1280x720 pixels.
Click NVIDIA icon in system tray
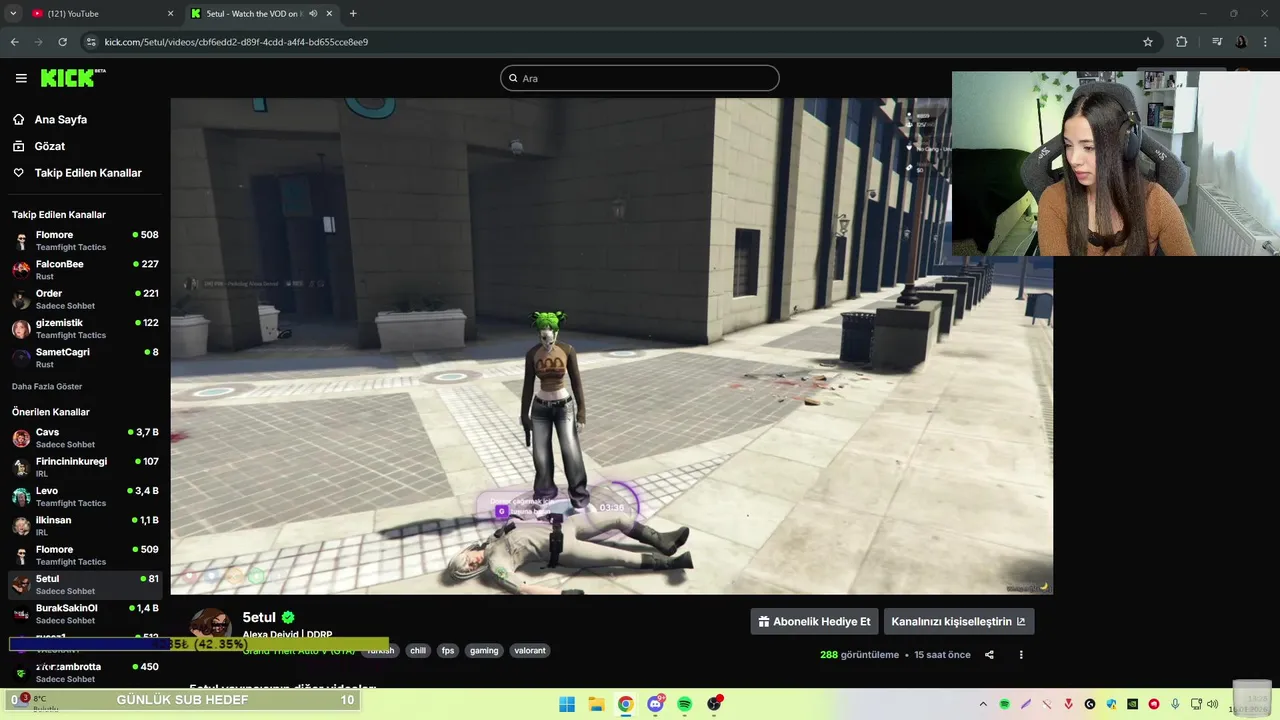coord(1132,704)
